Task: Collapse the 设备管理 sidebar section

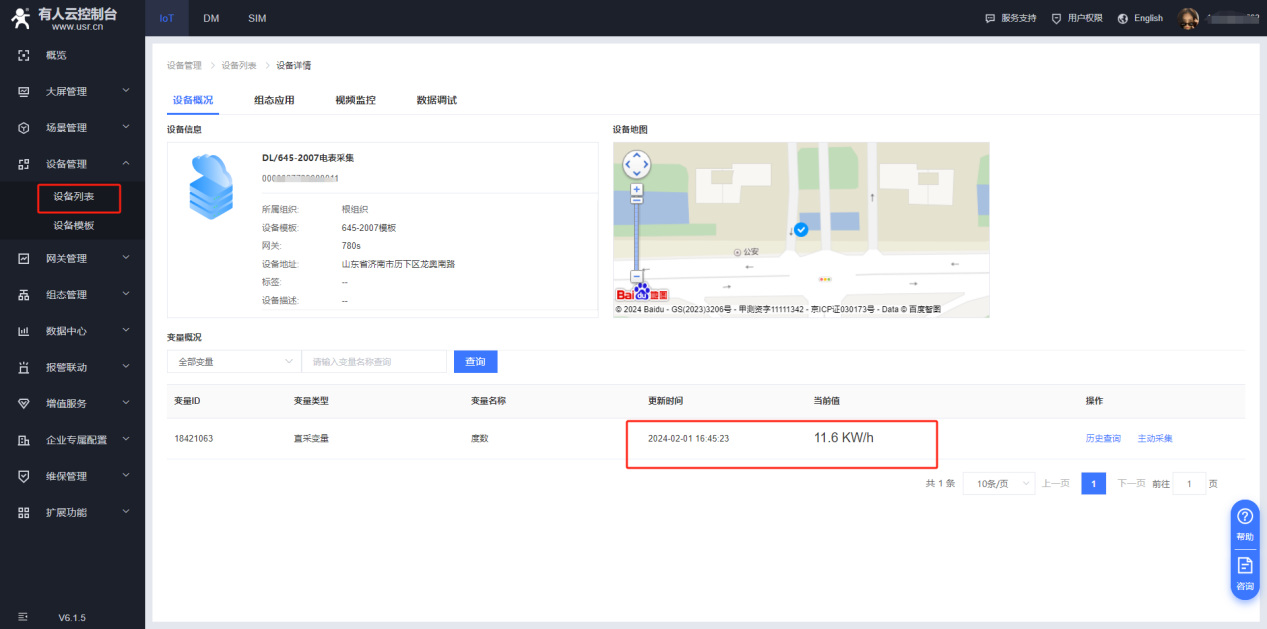Action: coord(125,163)
